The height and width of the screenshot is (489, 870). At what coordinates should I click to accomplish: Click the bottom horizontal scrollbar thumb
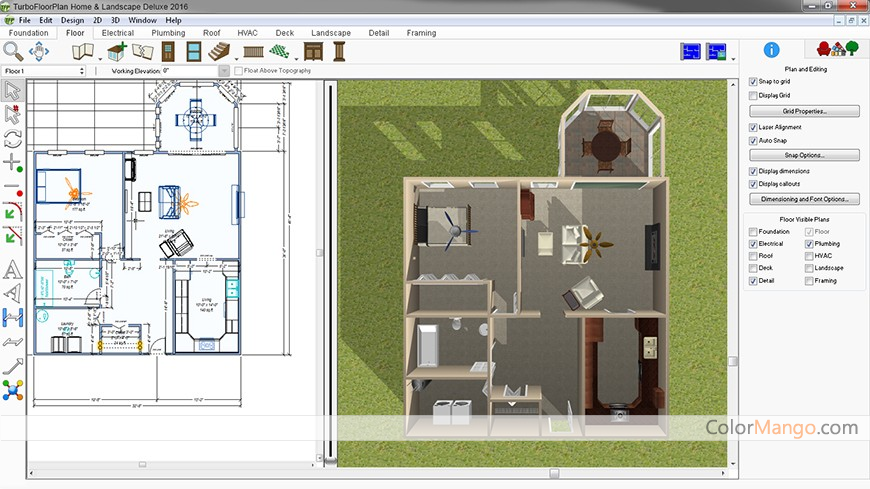click(554, 473)
